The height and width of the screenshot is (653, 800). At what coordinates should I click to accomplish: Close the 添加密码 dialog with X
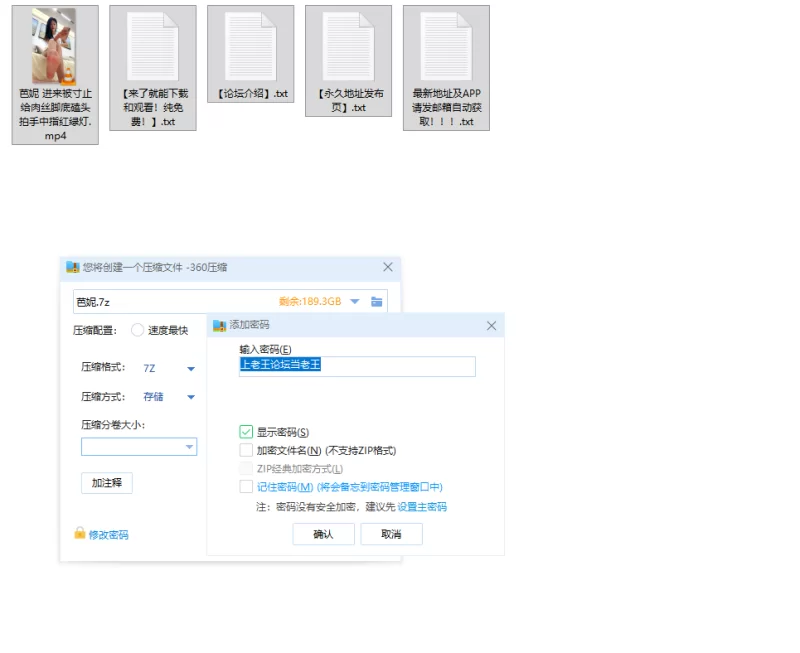pyautogui.click(x=491, y=326)
